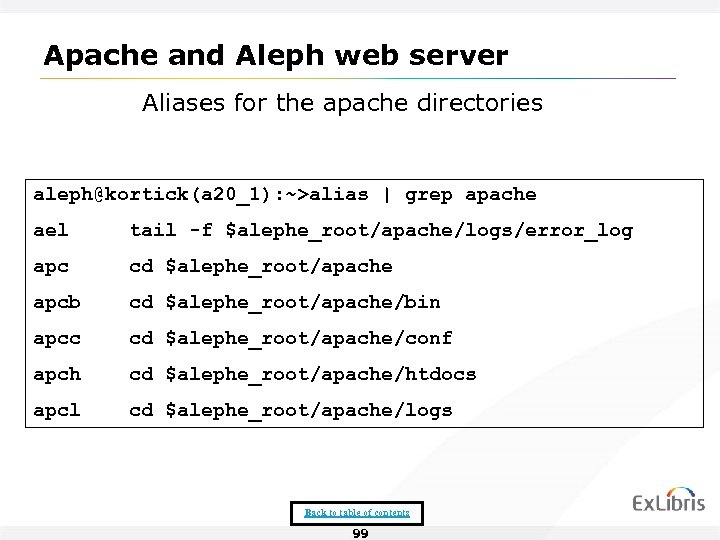Click the cd $alephe_root/apache/conf command
The width and height of the screenshot is (720, 540).
pyautogui.click(x=291, y=338)
